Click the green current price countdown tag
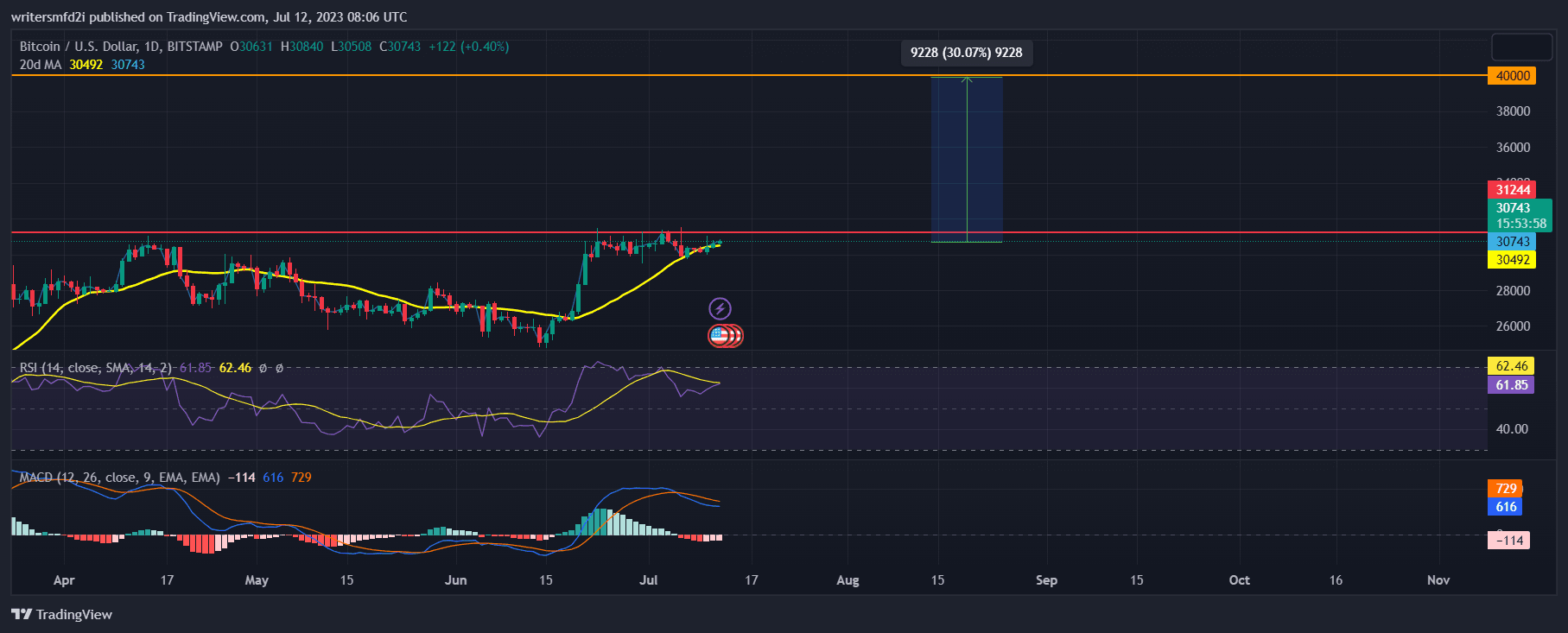The height and width of the screenshot is (633, 1568). pyautogui.click(x=1520, y=216)
